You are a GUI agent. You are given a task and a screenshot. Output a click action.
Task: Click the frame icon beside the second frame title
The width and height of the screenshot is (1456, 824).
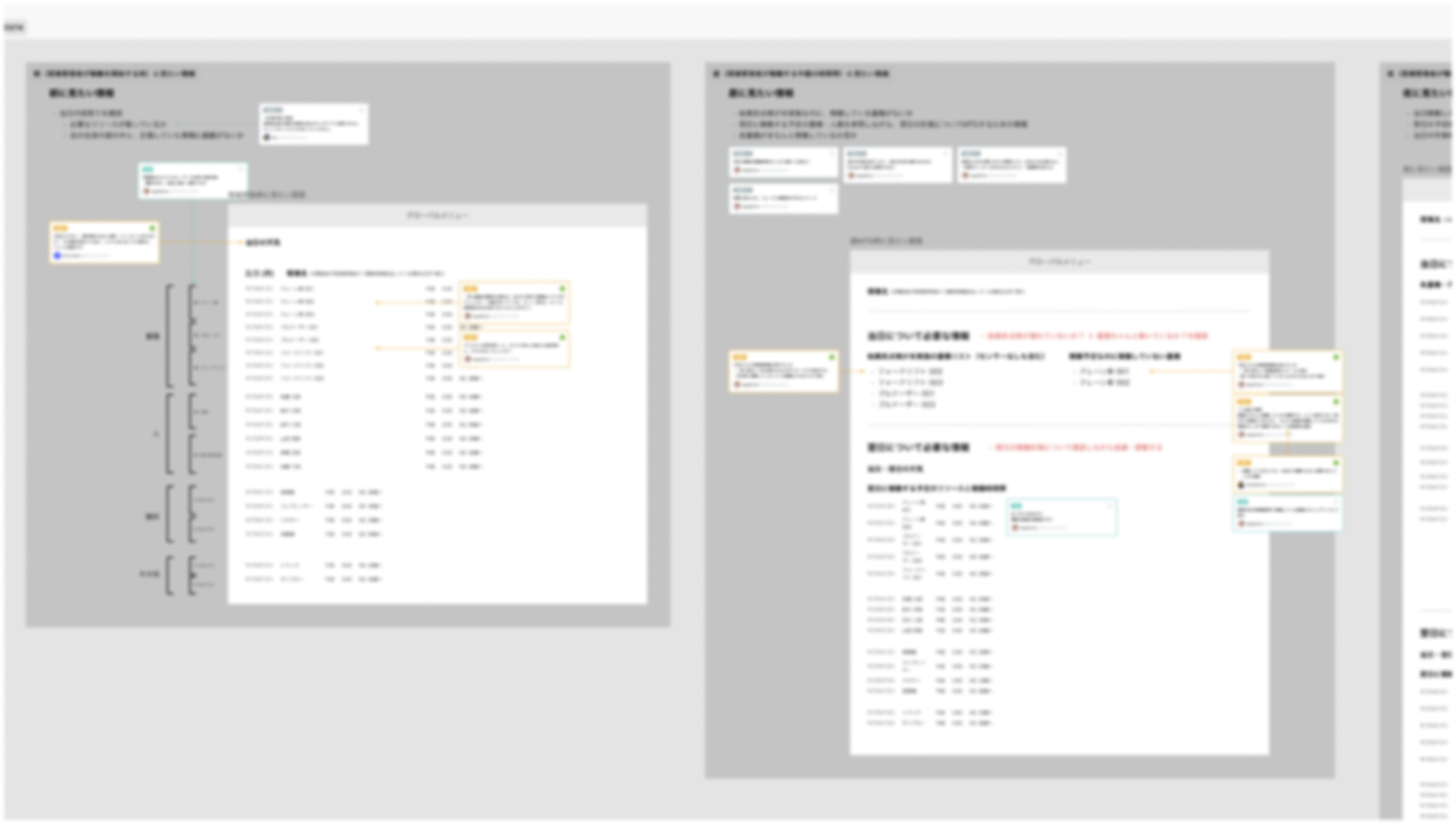click(716, 74)
